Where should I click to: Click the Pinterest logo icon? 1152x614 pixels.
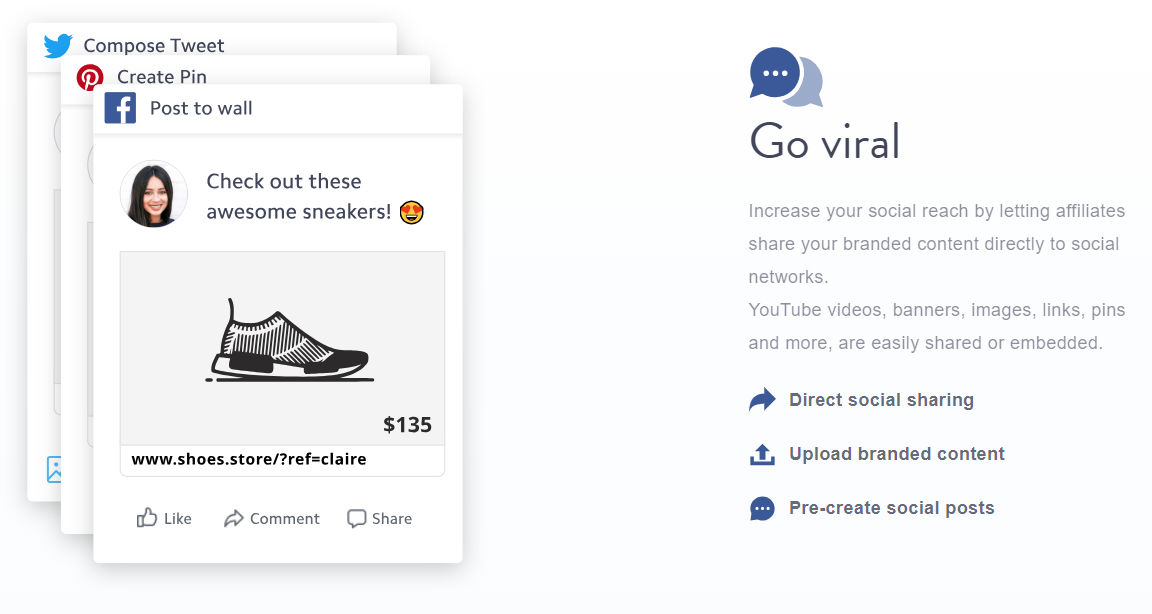point(90,77)
